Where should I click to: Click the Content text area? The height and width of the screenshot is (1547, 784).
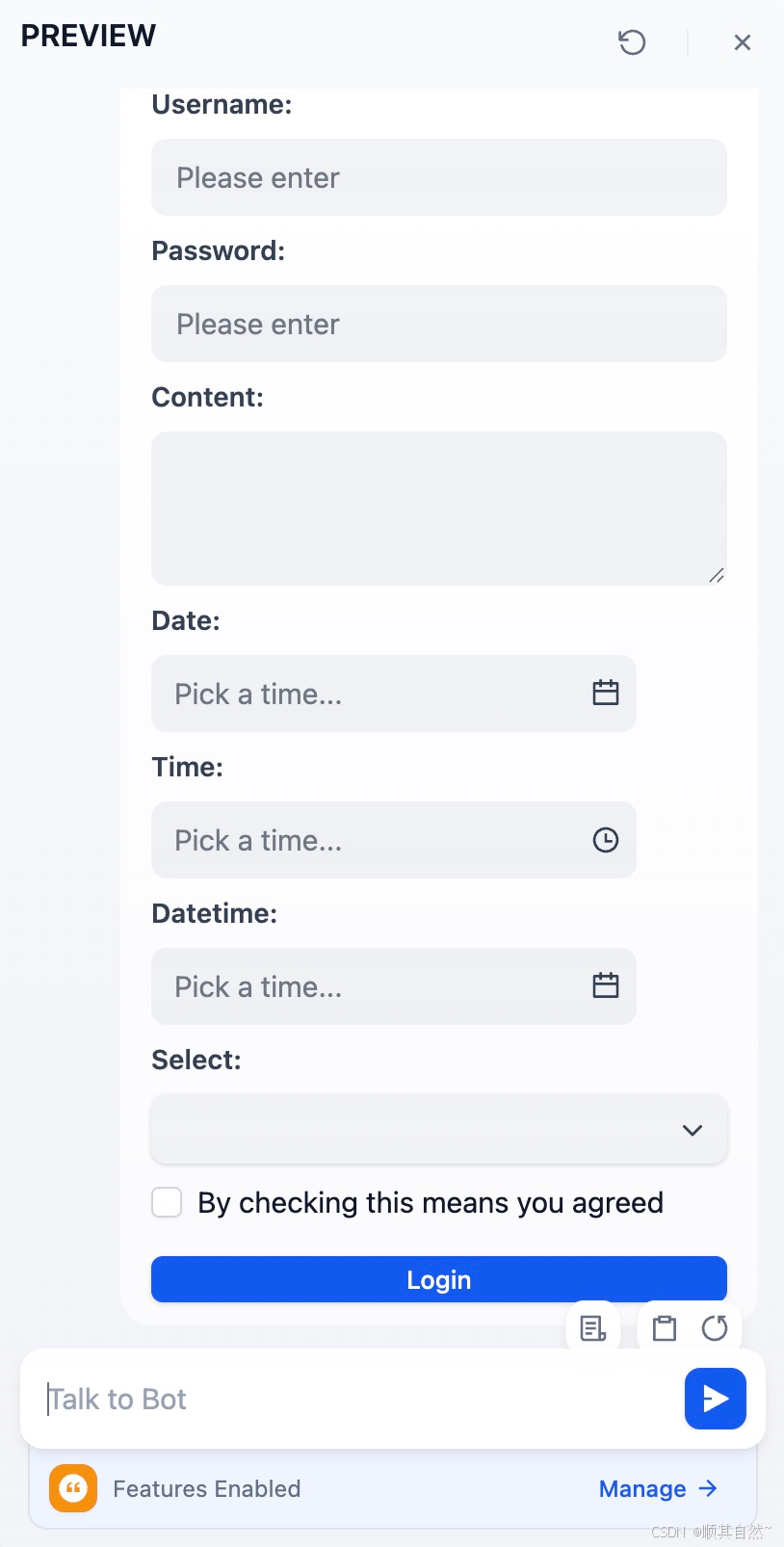pyautogui.click(x=438, y=508)
